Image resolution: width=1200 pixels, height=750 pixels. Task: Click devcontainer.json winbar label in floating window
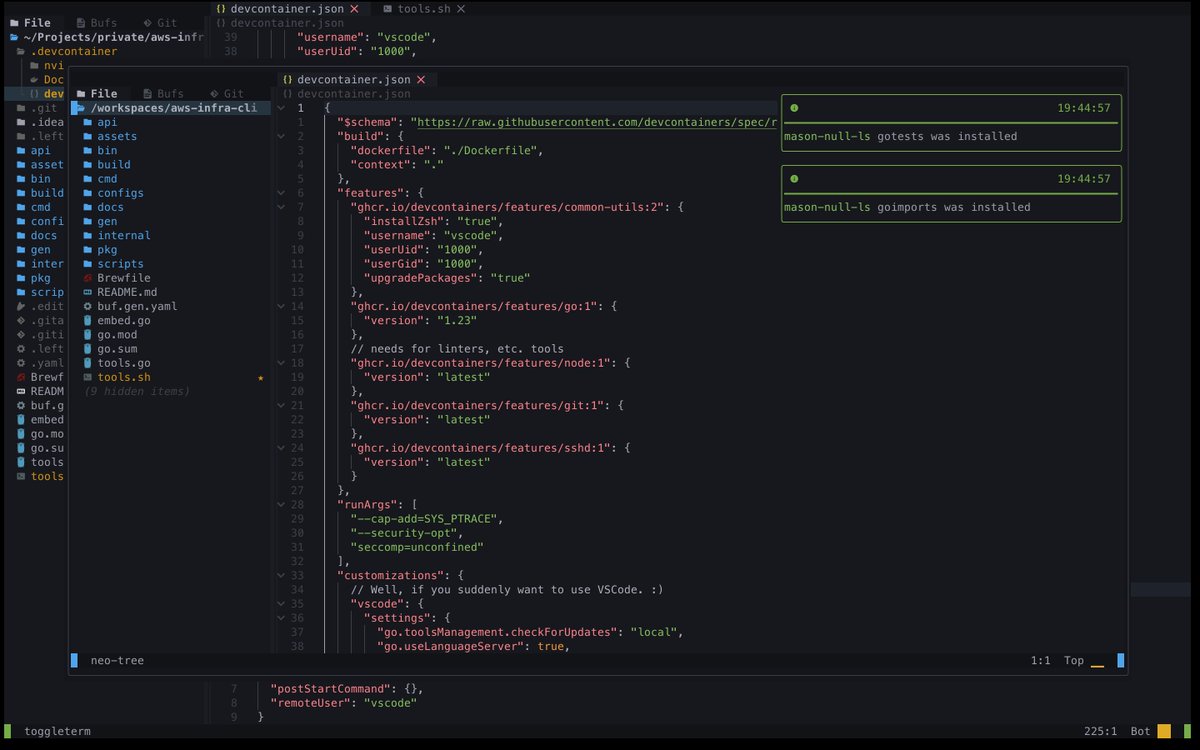pos(347,94)
